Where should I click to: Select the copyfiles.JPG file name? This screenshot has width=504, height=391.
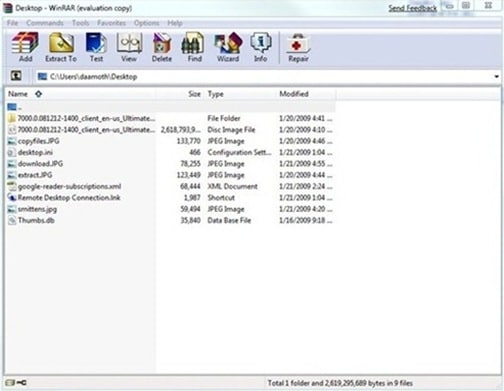pyautogui.click(x=39, y=141)
